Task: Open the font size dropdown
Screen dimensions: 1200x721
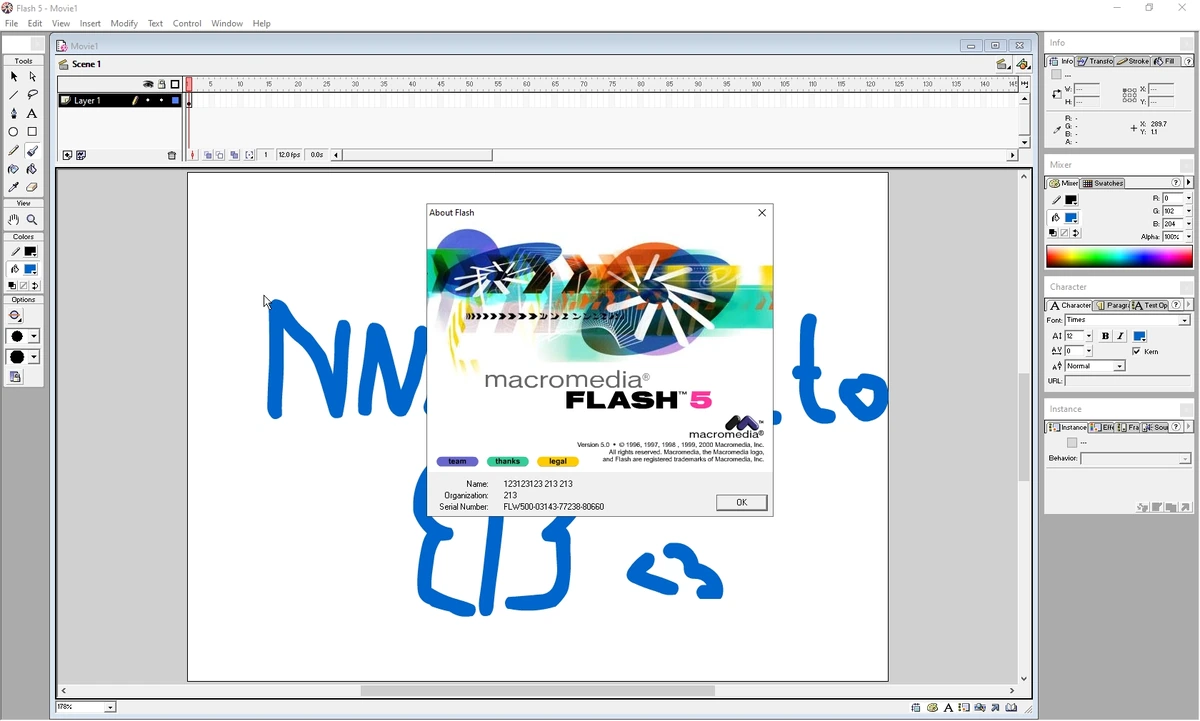Action: pyautogui.click(x=1088, y=337)
